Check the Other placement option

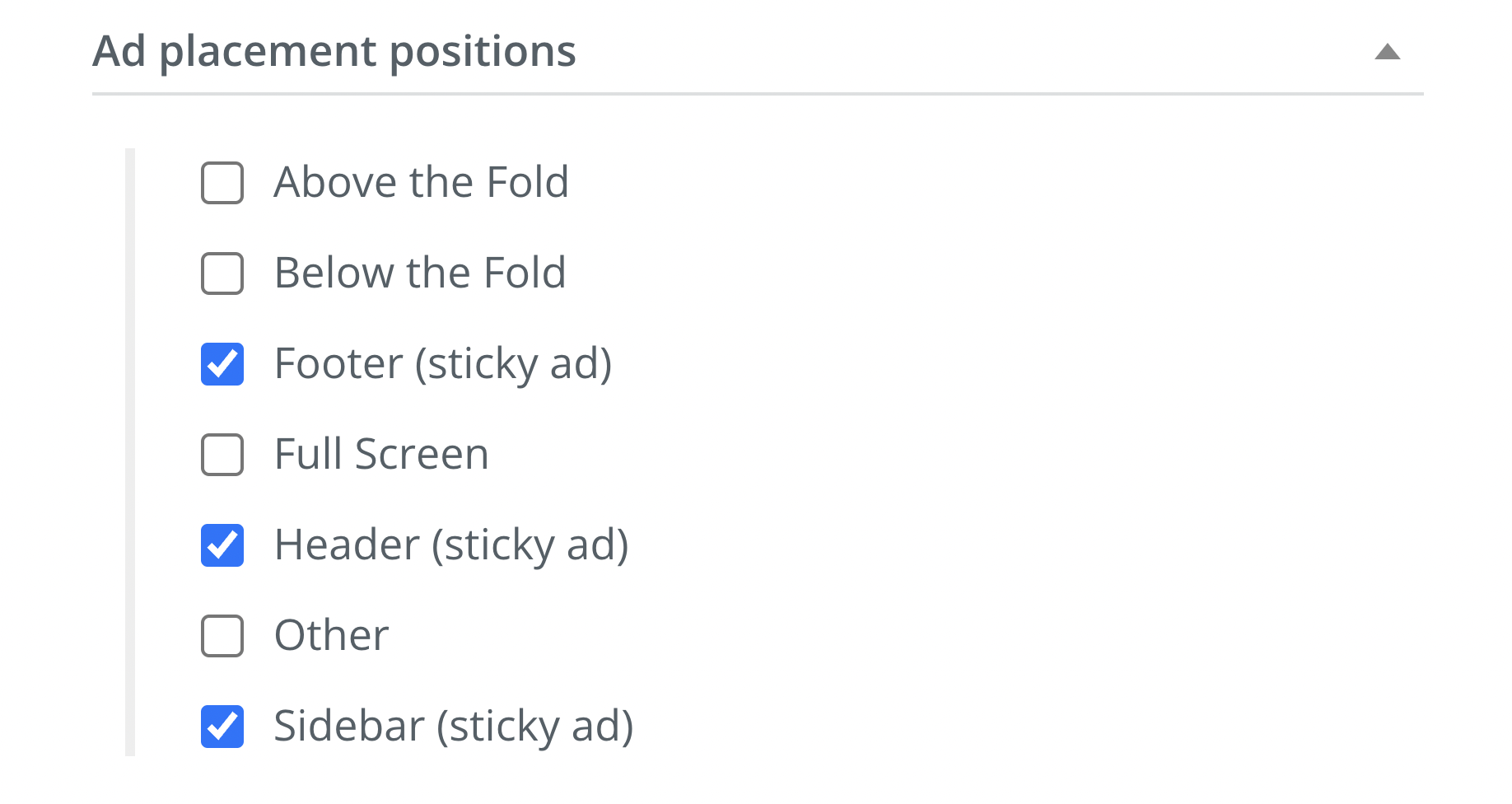click(222, 635)
